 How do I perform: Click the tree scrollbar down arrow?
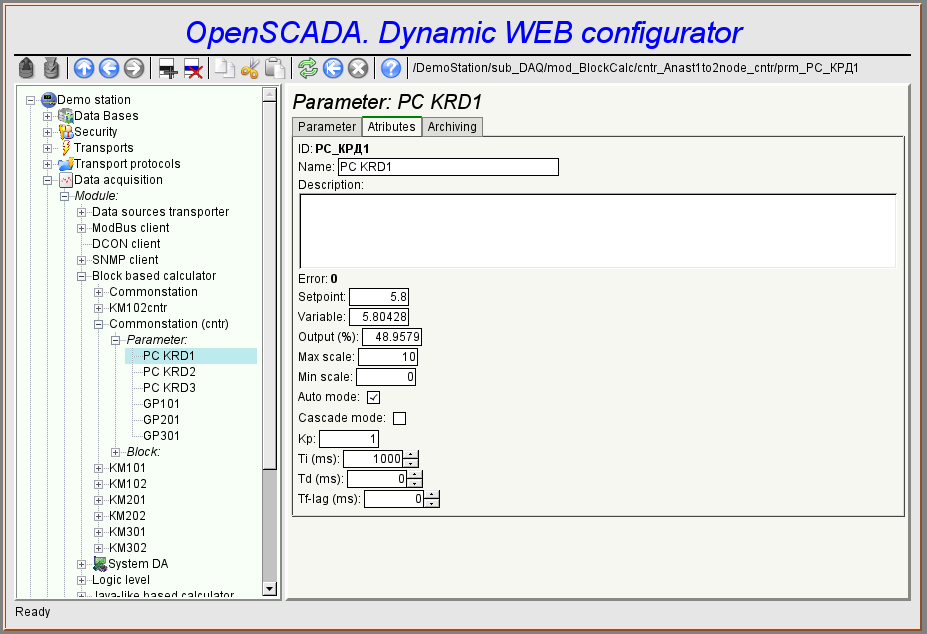(x=270, y=588)
